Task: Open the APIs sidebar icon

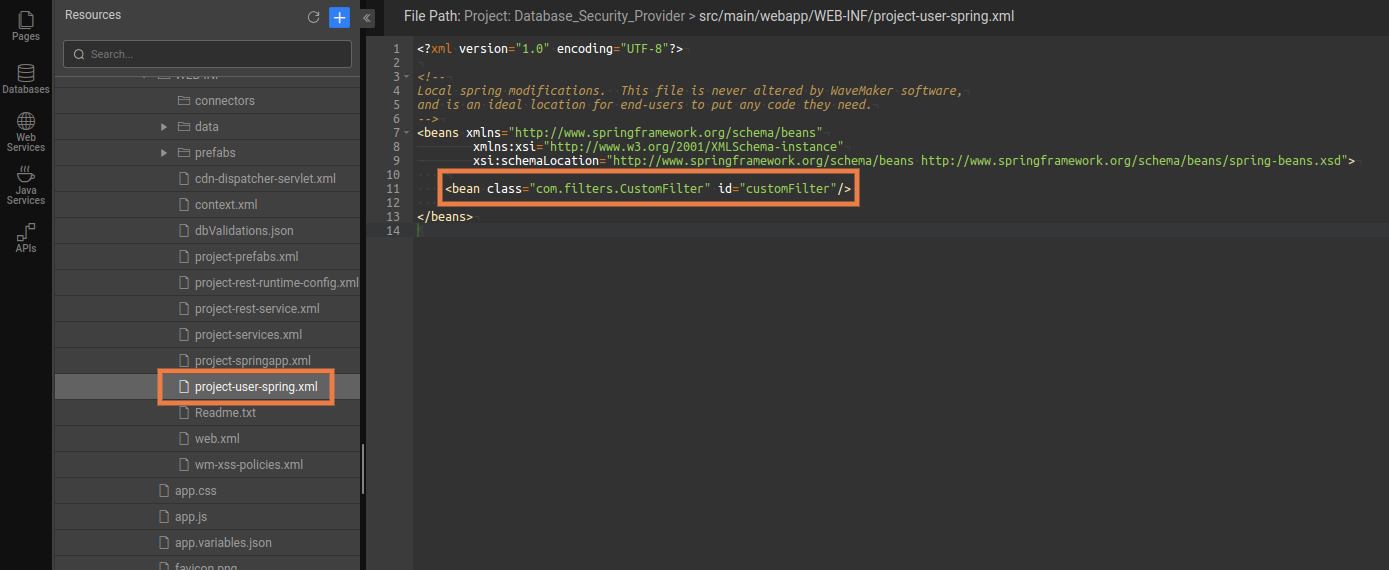Action: (26, 238)
